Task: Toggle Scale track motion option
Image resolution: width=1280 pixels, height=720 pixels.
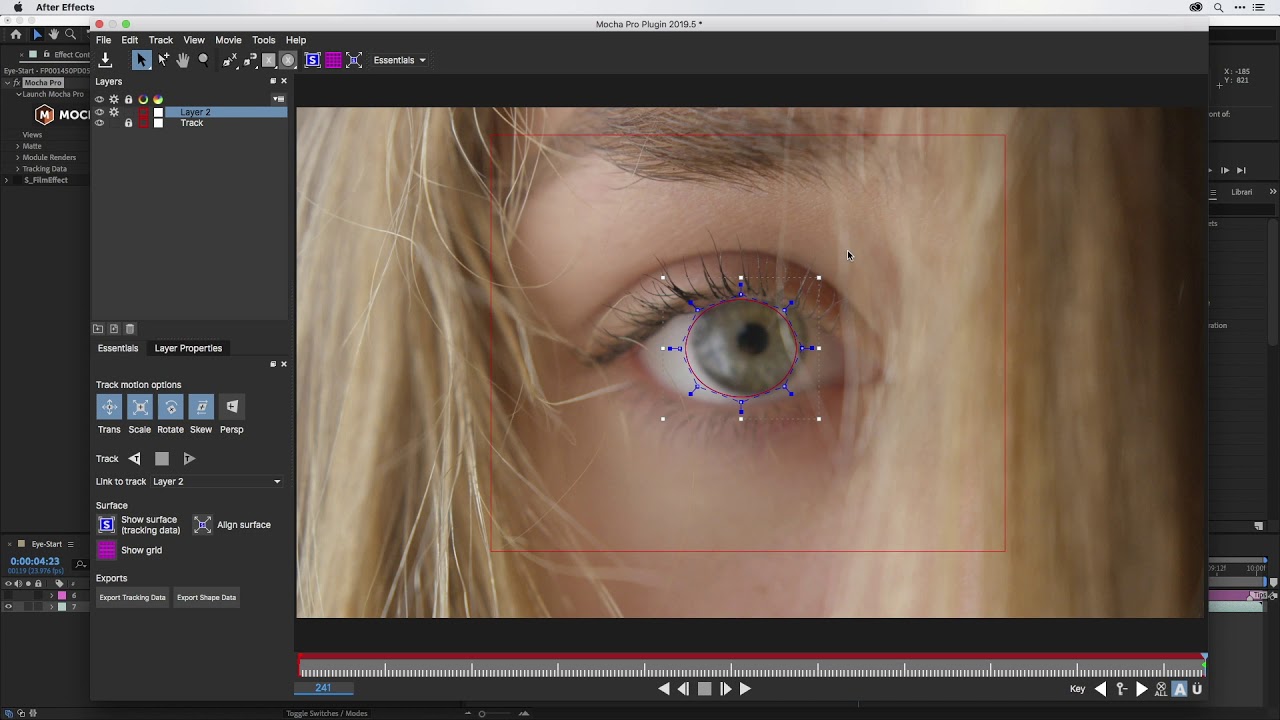Action: (140, 407)
